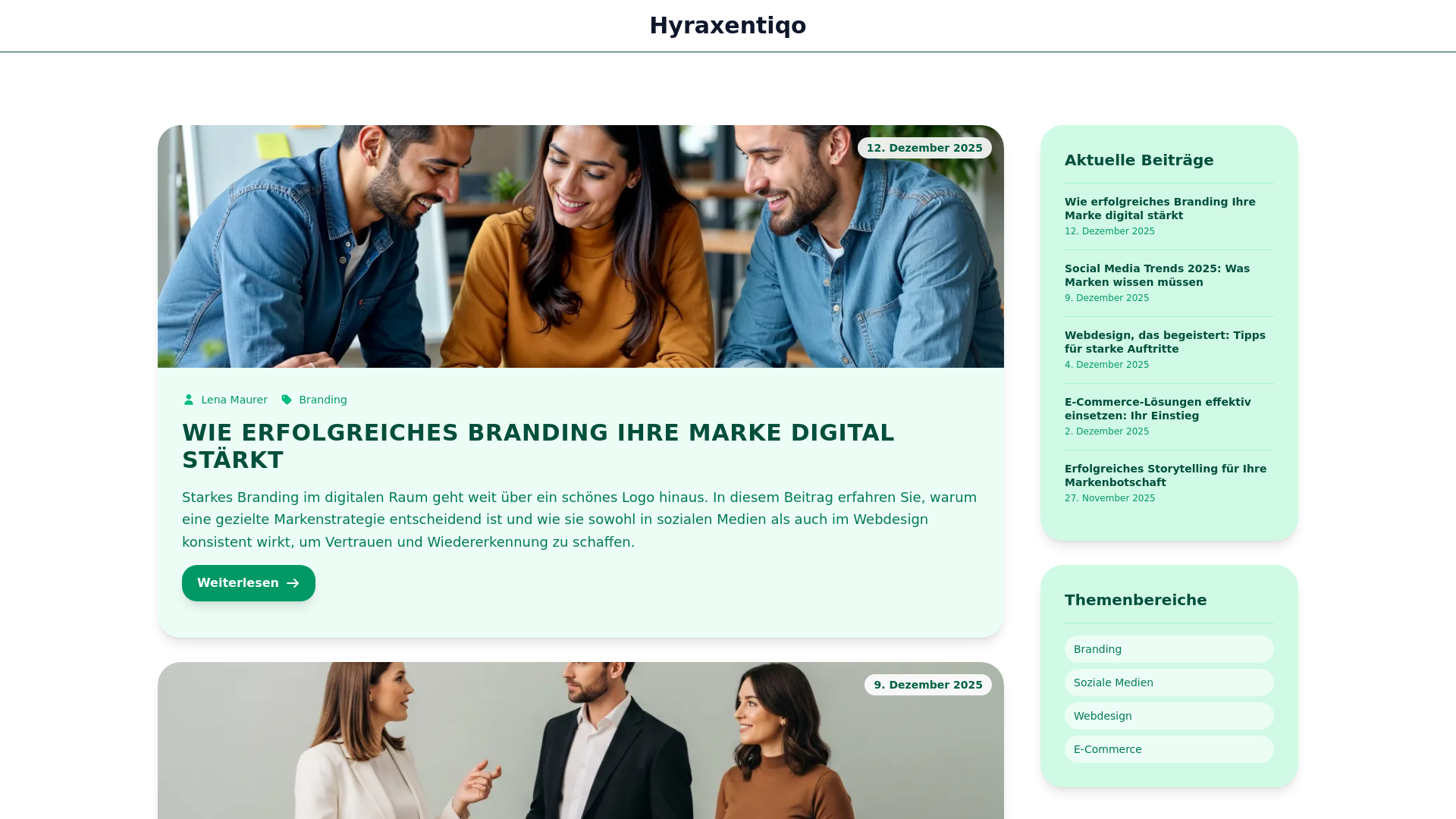This screenshot has height=819, width=1456.
Task: Open the second post's featured image
Action: click(x=581, y=741)
